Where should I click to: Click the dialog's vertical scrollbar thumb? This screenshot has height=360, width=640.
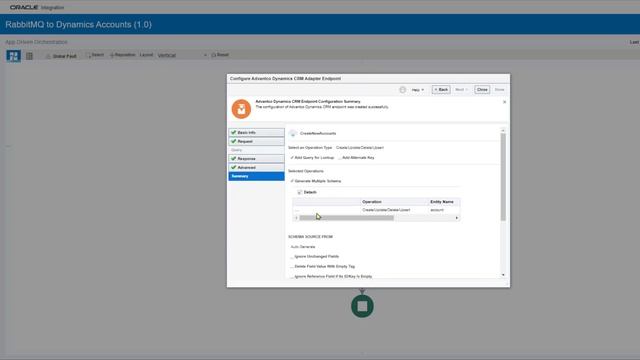[503, 177]
